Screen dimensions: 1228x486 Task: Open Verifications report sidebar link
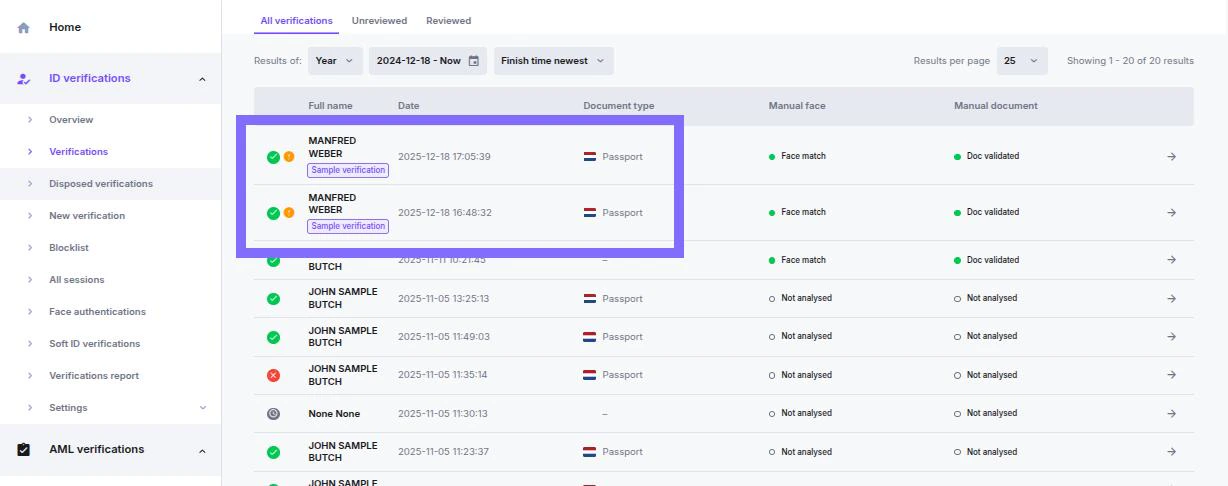[x=94, y=376]
